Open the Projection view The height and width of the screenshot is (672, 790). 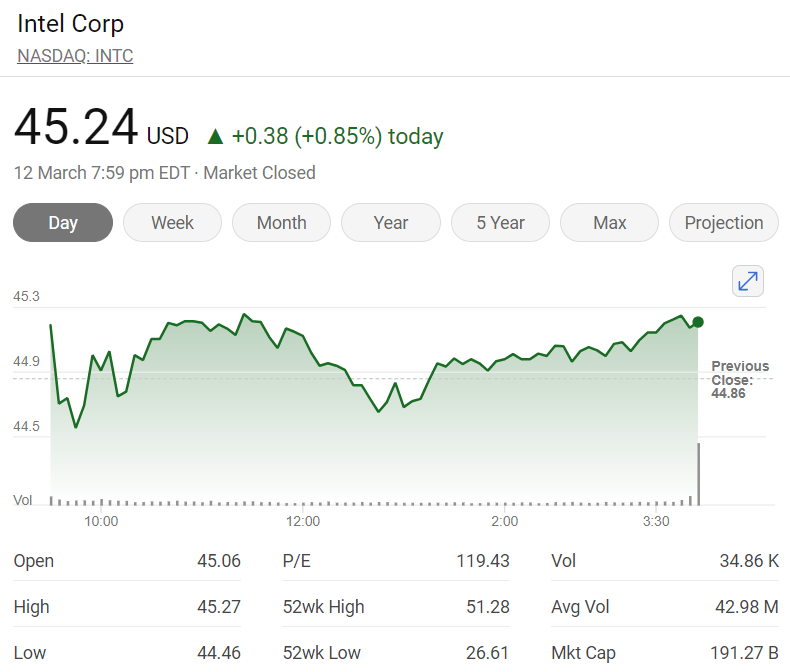[x=724, y=223]
